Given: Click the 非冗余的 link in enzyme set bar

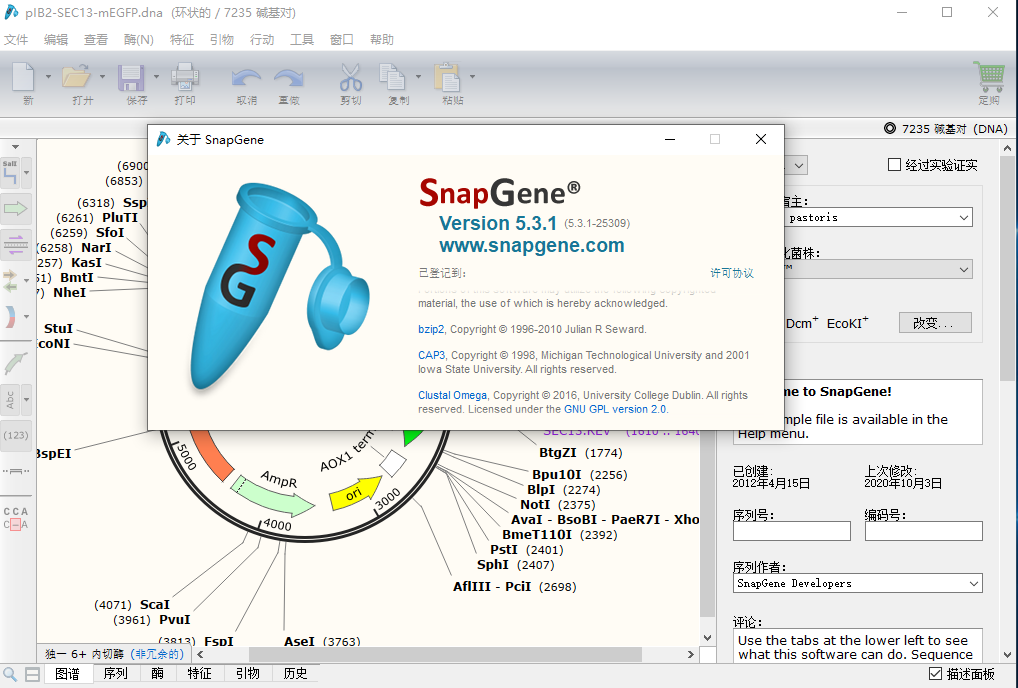Looking at the screenshot, I should 157,654.
